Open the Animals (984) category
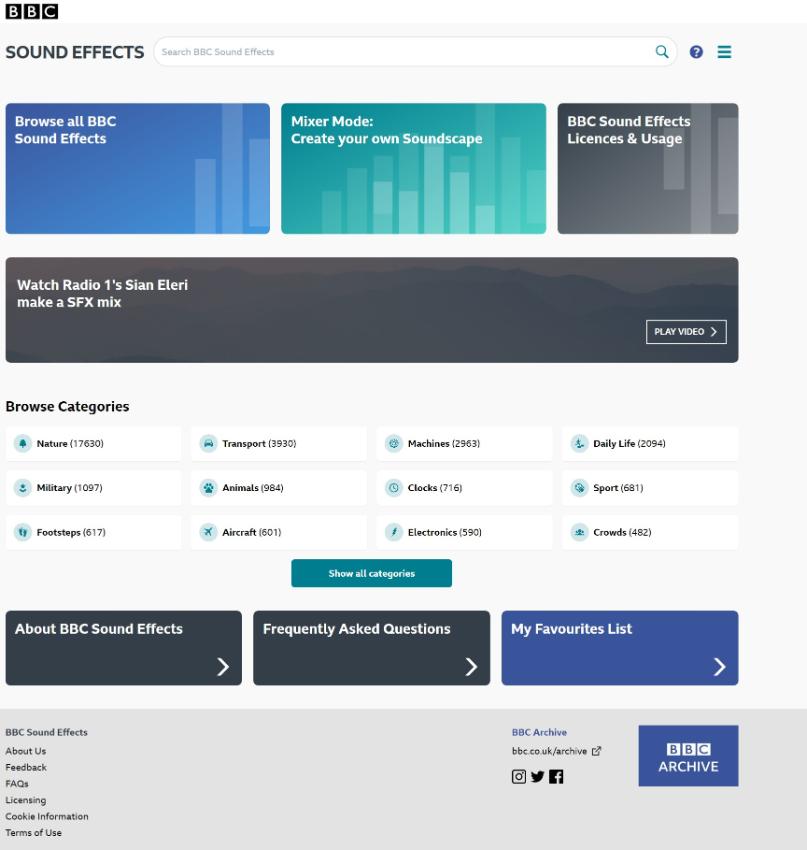Screen dimensions: 807x850 pos(279,488)
